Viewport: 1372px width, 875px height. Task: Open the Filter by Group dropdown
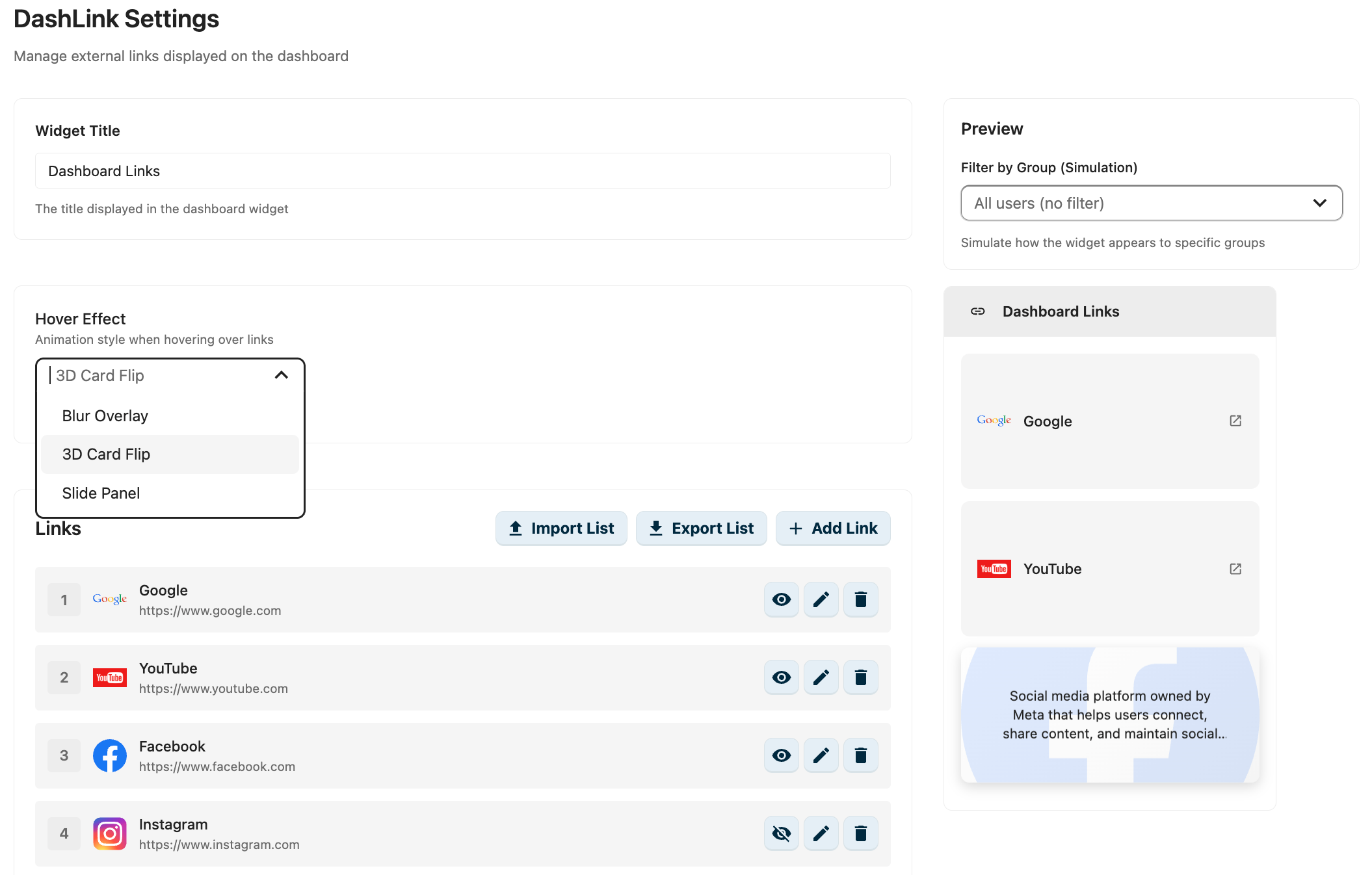pyautogui.click(x=1151, y=203)
